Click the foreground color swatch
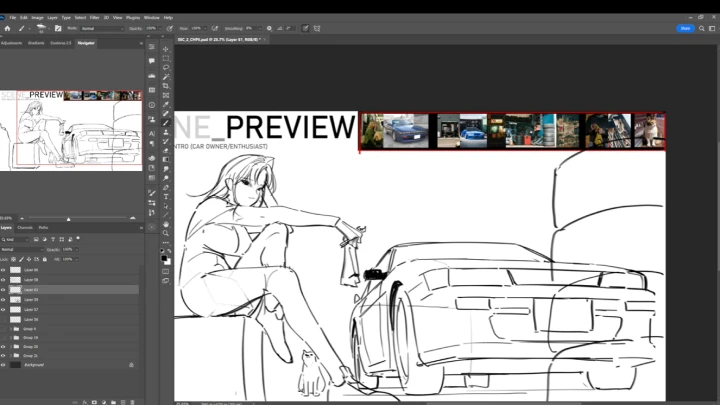 tap(164, 259)
